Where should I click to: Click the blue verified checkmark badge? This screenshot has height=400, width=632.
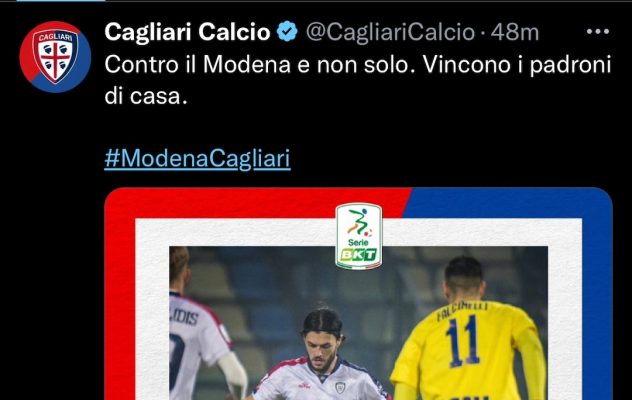click(x=287, y=31)
